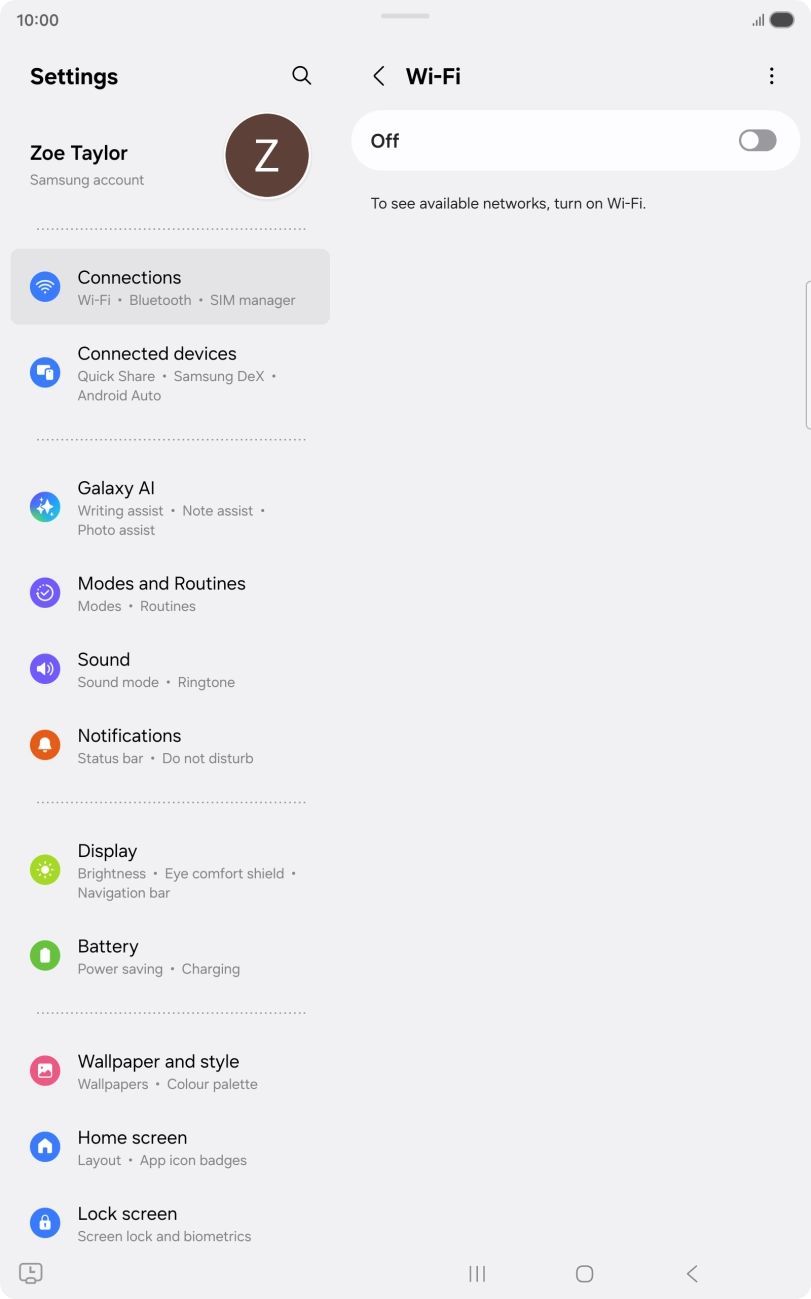Tap the Lock screen padlock icon

tap(45, 1223)
